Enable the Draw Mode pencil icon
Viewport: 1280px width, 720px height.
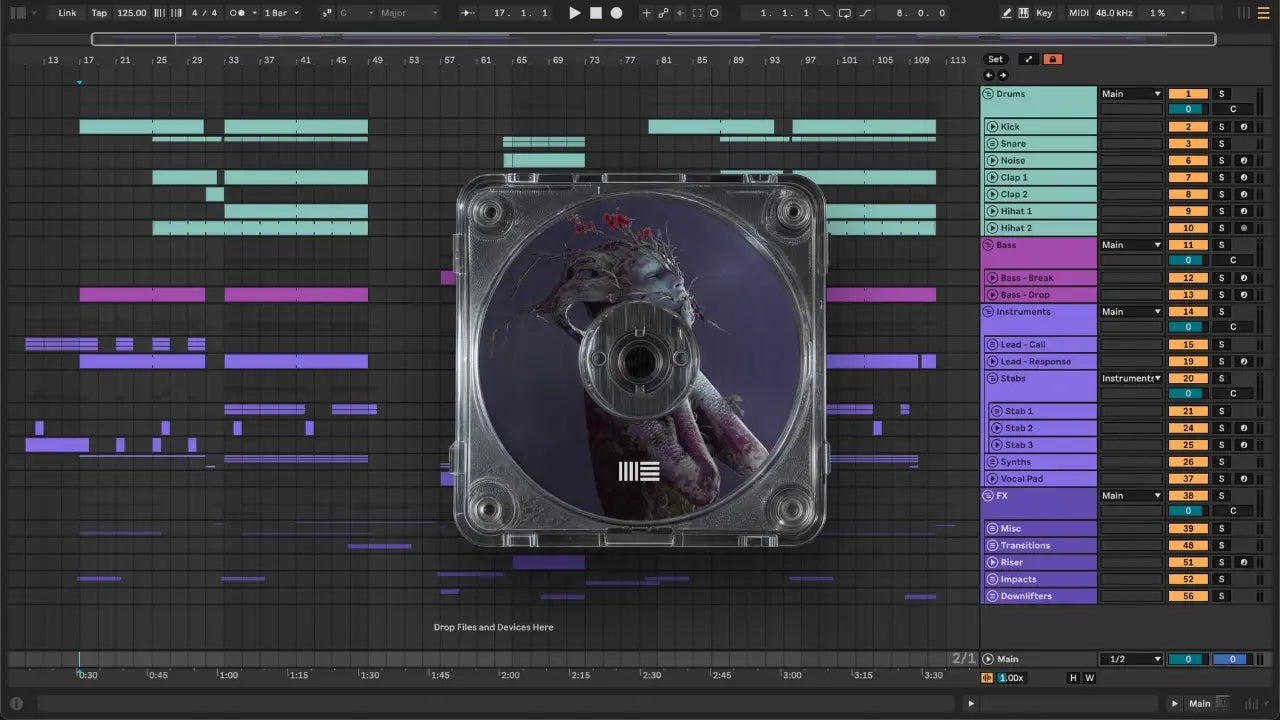[x=1007, y=13]
